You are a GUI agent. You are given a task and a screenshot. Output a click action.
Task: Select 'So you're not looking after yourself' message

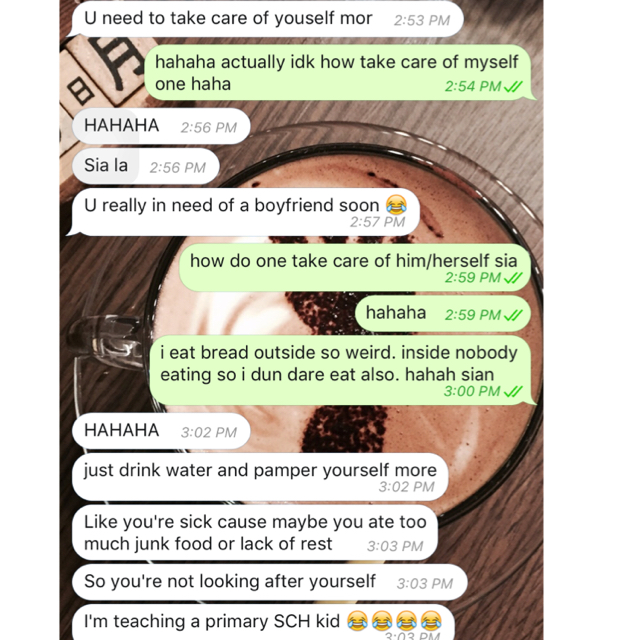click(270, 582)
